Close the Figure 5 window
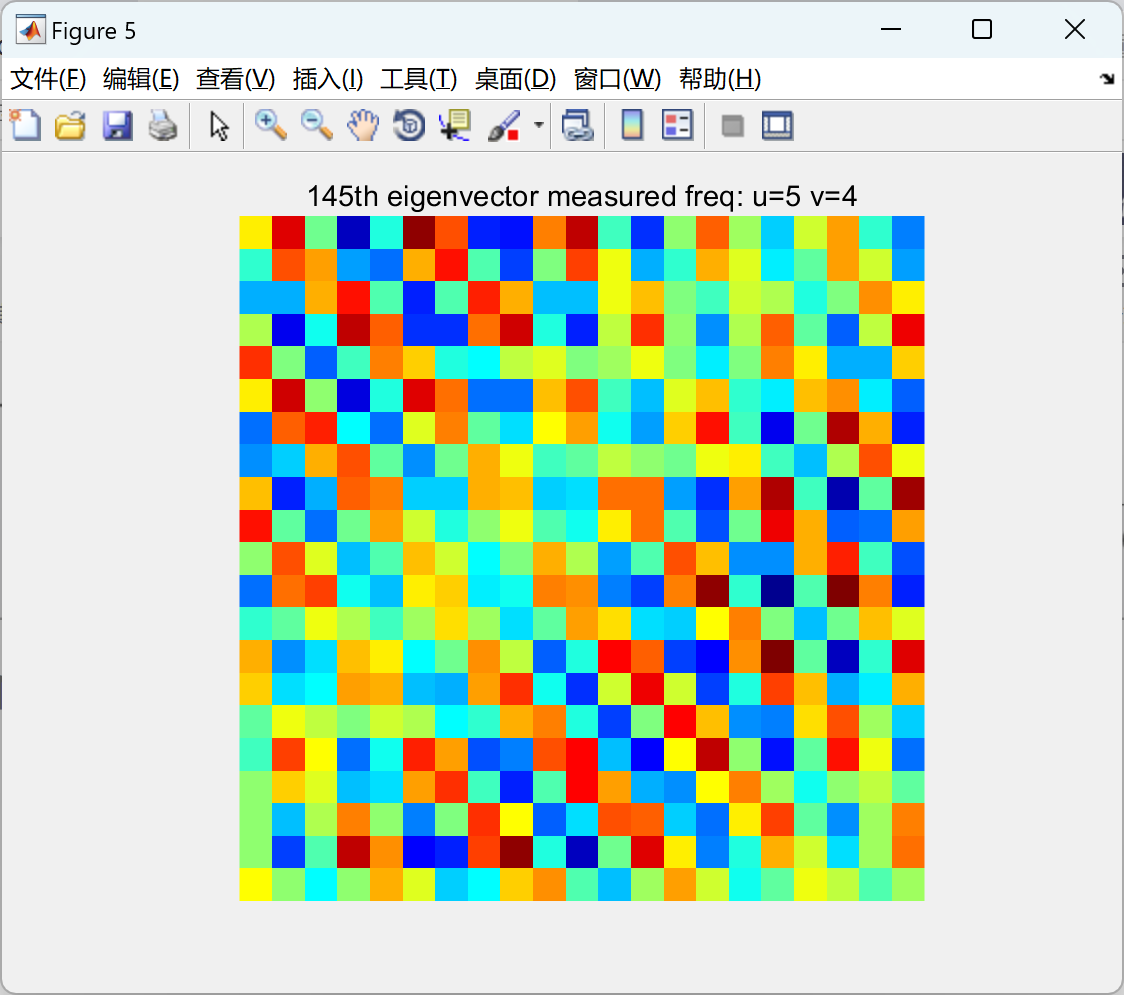This screenshot has width=1124, height=995. tap(1075, 29)
